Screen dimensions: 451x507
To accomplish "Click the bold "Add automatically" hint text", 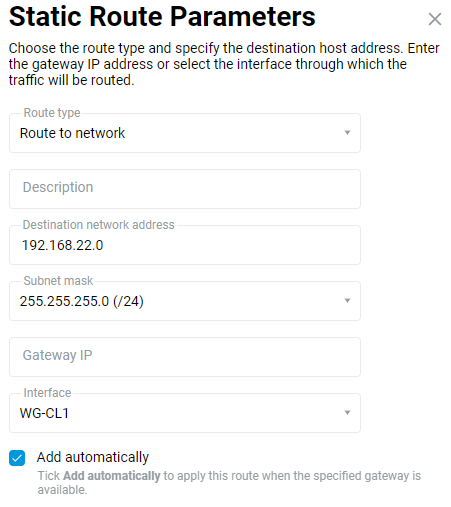I will click(x=112, y=476).
